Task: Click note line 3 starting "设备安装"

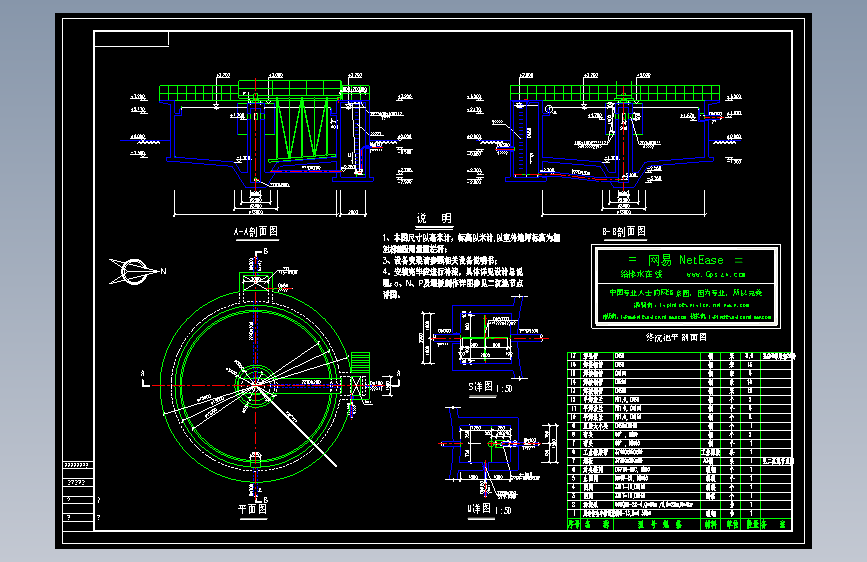Action: tap(440, 261)
